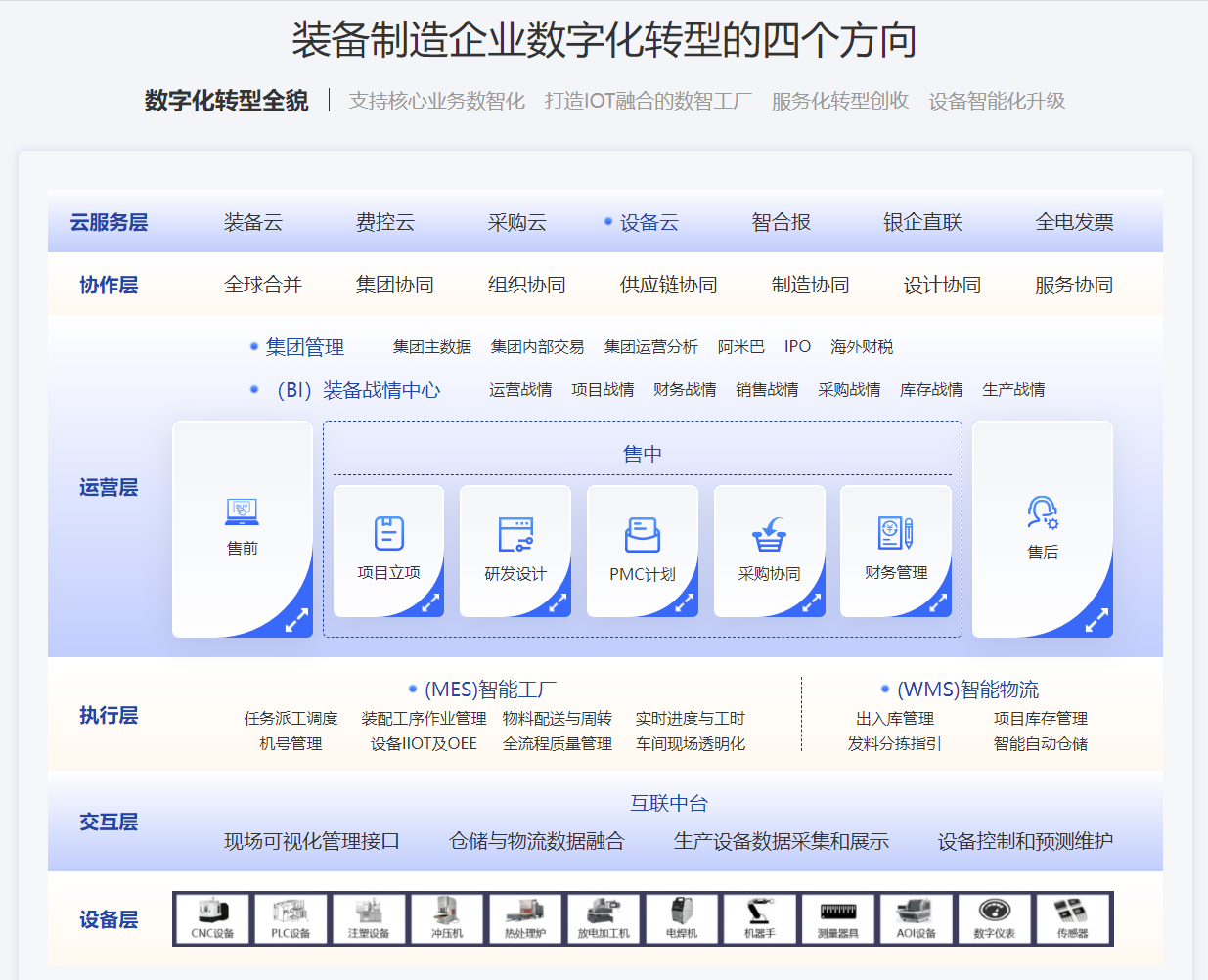Screen dimensions: 1208x980
Task: Click the AOI设备 thumbnail
Action: pos(917,918)
